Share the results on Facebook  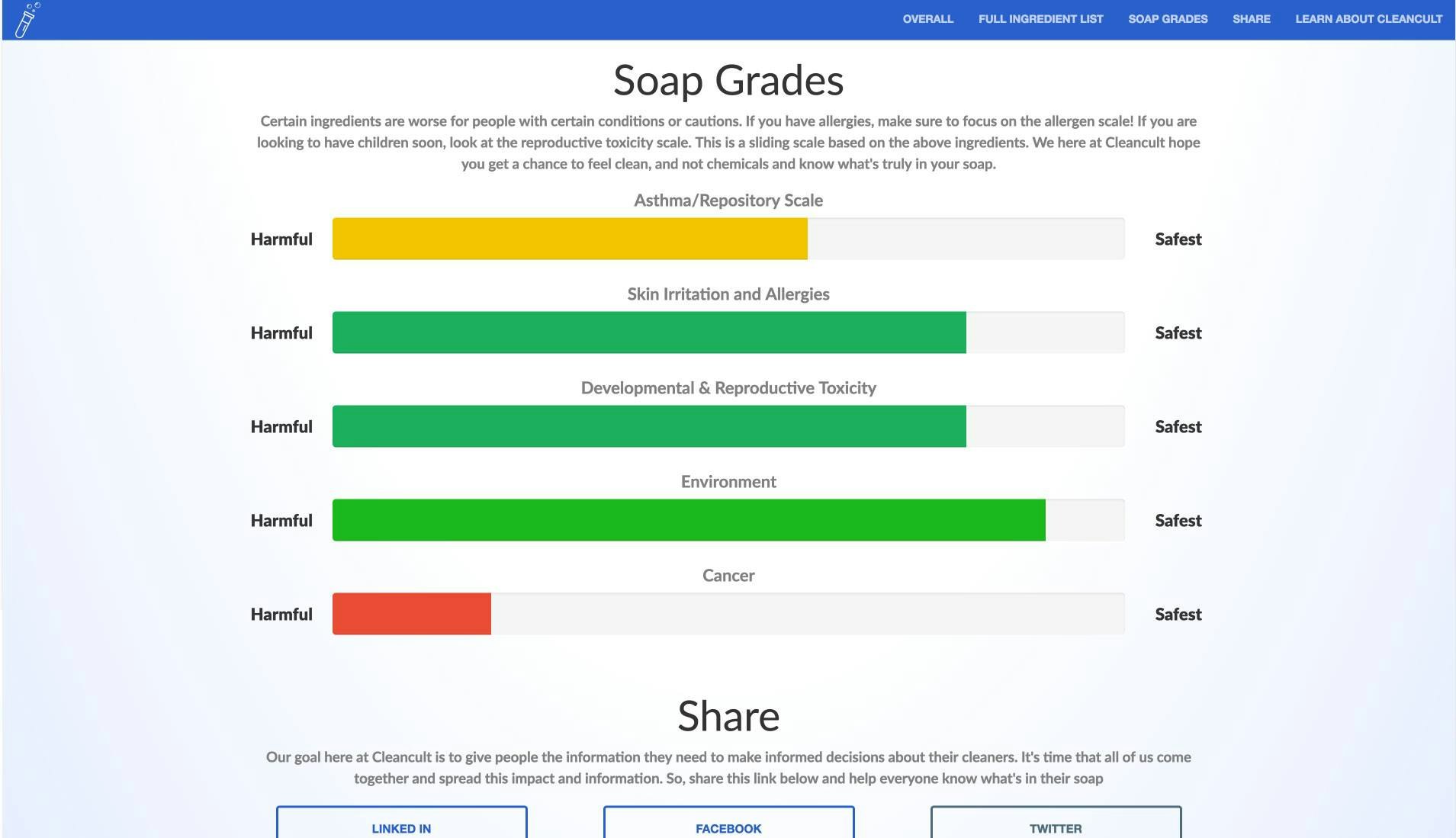[x=728, y=828]
